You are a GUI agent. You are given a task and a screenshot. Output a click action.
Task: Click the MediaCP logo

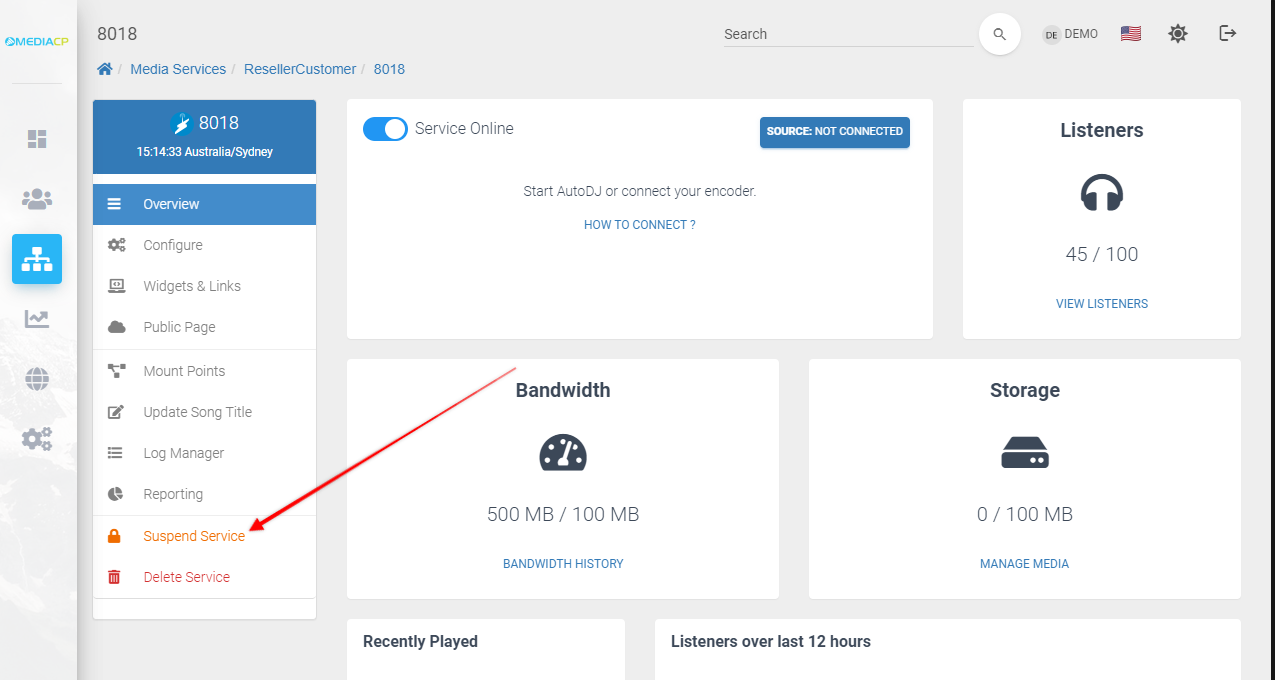(37, 41)
